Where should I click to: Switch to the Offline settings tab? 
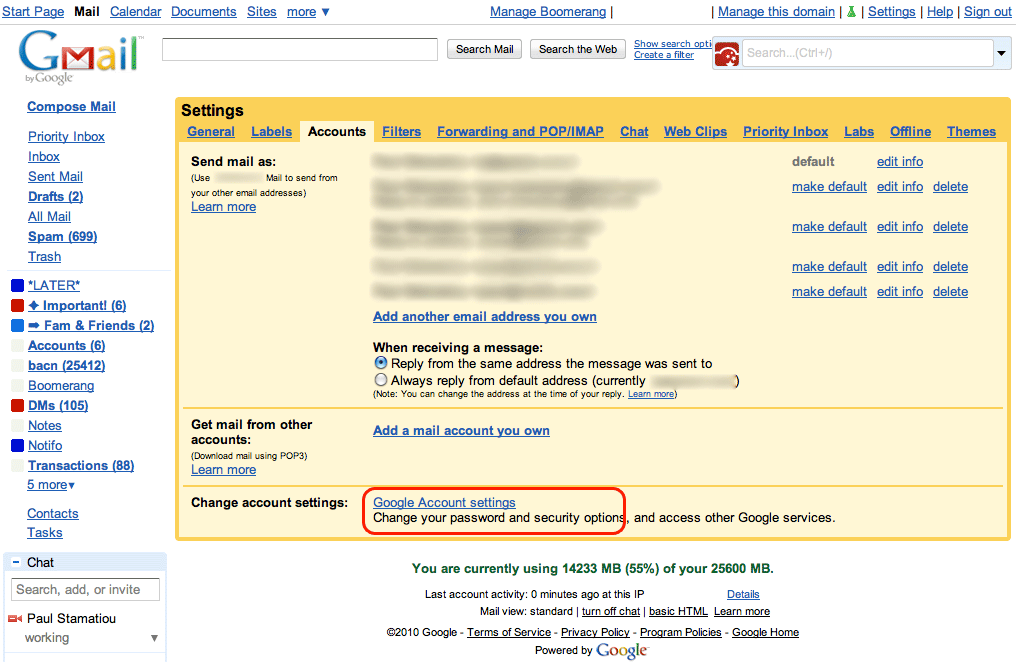(910, 131)
